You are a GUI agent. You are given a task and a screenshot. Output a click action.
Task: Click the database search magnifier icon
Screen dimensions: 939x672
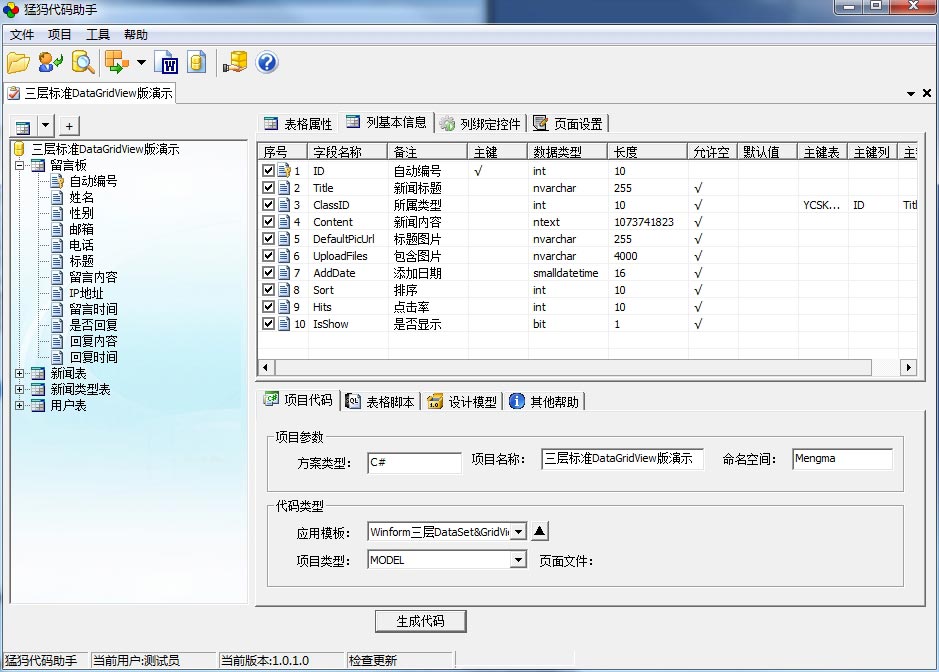click(x=83, y=63)
